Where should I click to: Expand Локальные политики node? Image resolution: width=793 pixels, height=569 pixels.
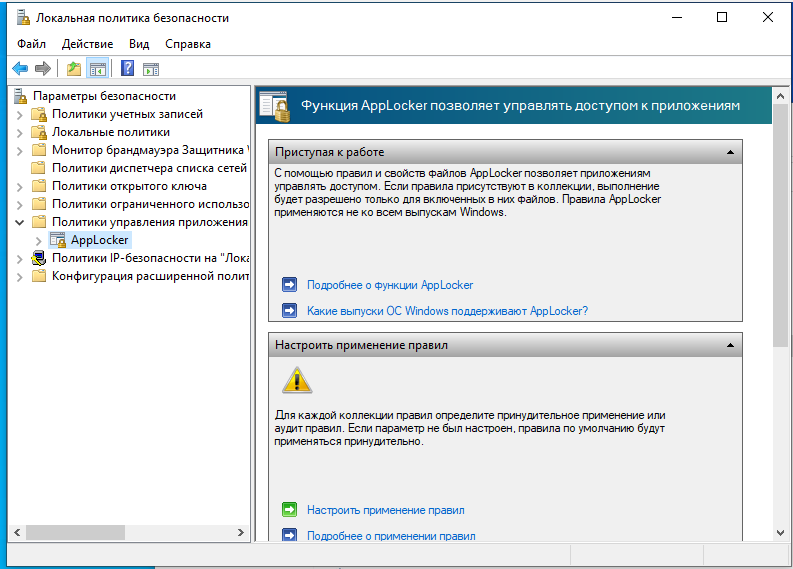pyautogui.click(x=19, y=133)
